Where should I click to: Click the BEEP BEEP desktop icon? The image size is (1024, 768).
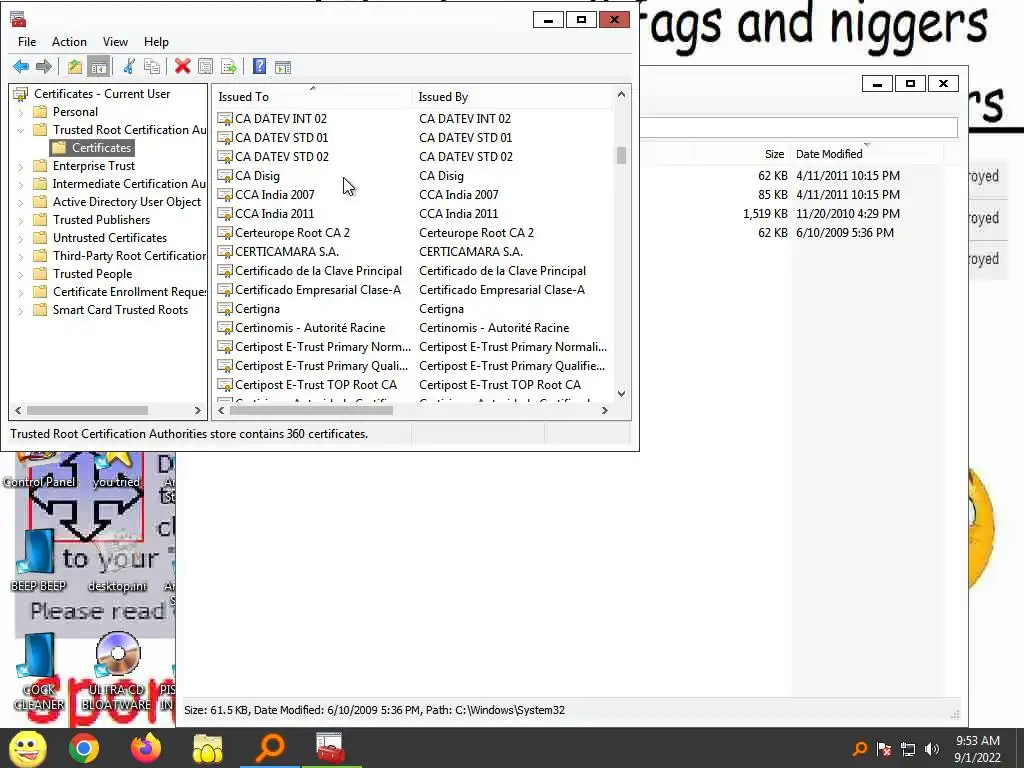pos(39,560)
